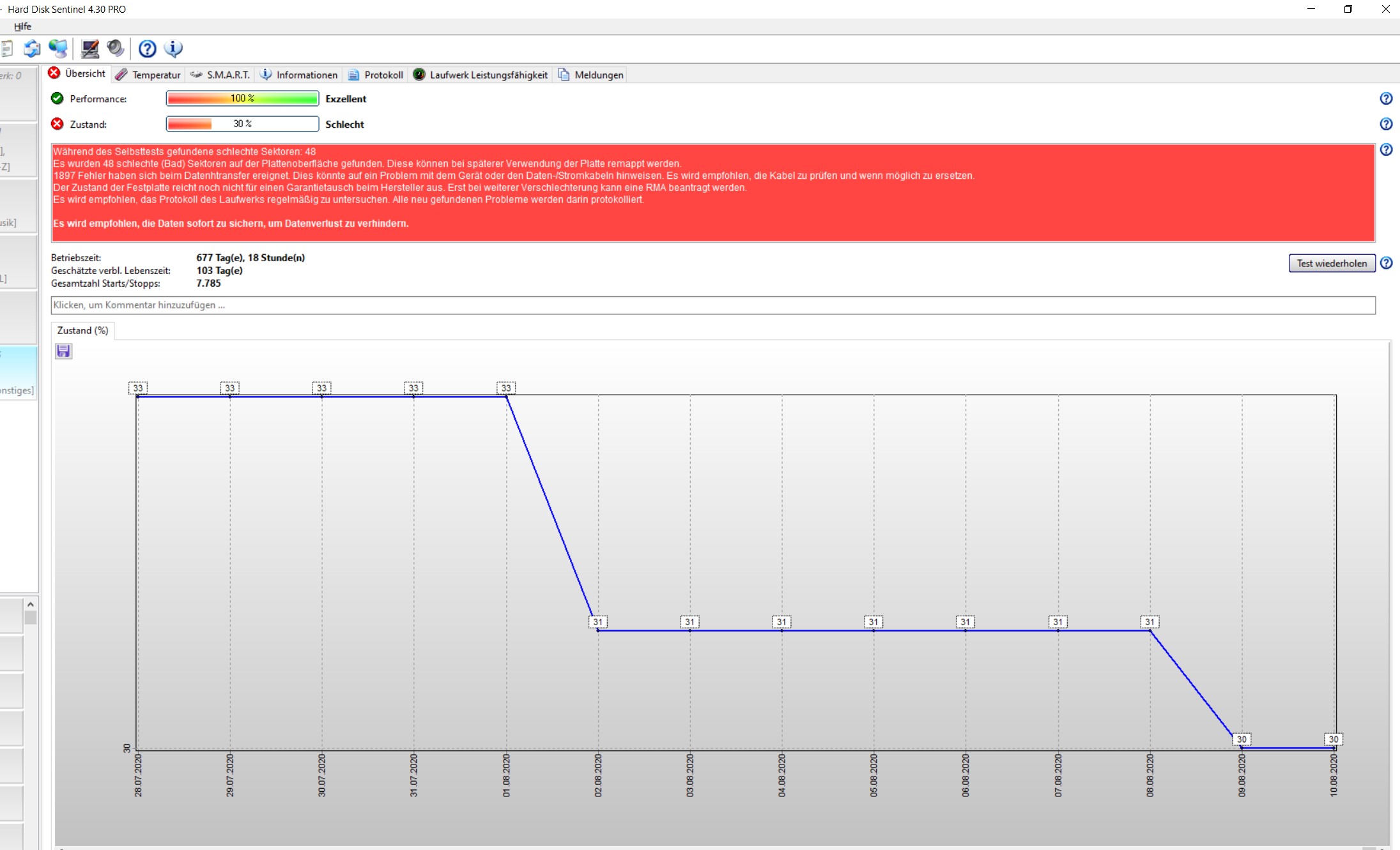Open the network globe and monitor icon
Viewport: 1400px width, 850px height.
pyautogui.click(x=58, y=49)
